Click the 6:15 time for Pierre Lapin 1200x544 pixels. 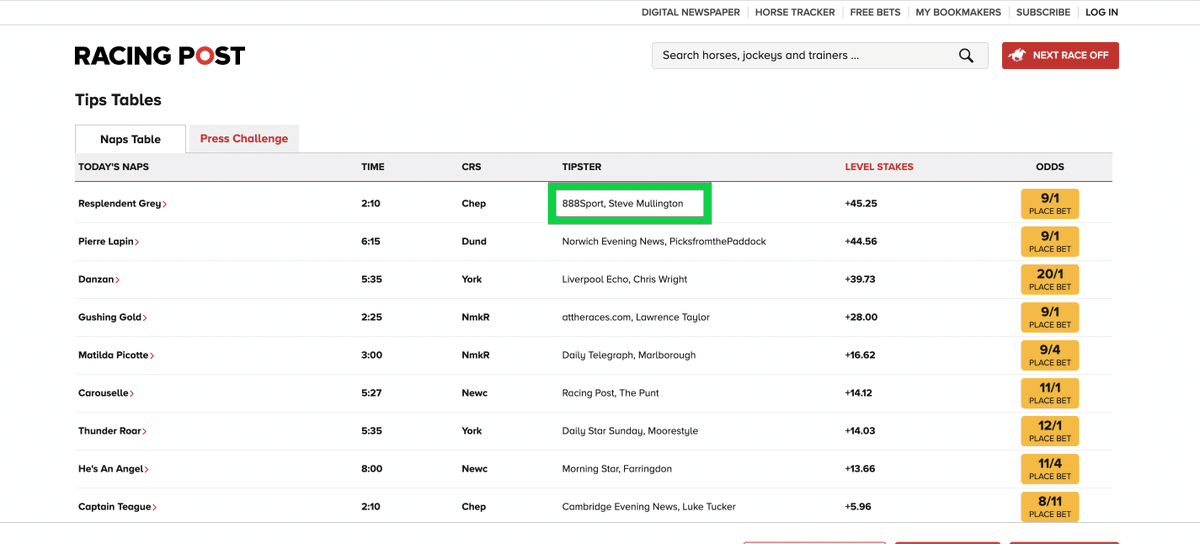(371, 242)
